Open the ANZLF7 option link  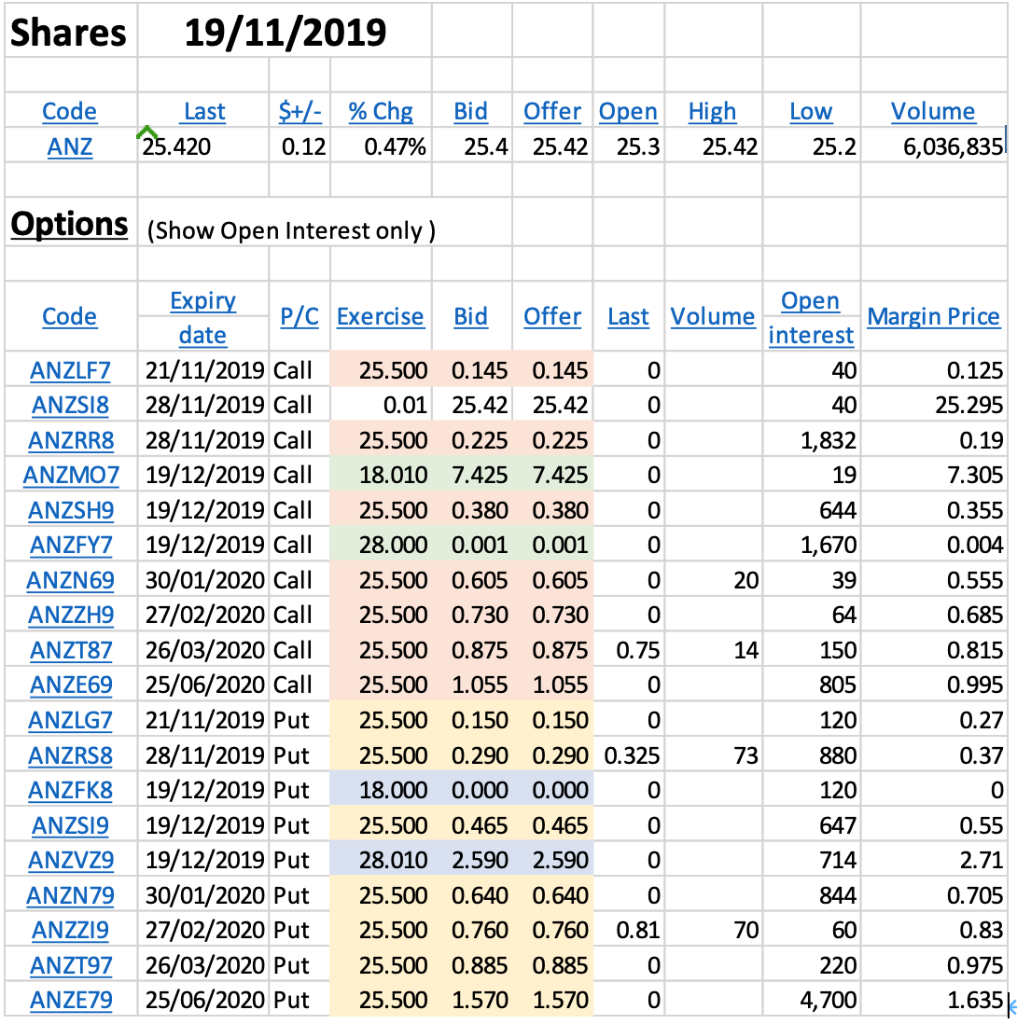[x=71, y=370]
